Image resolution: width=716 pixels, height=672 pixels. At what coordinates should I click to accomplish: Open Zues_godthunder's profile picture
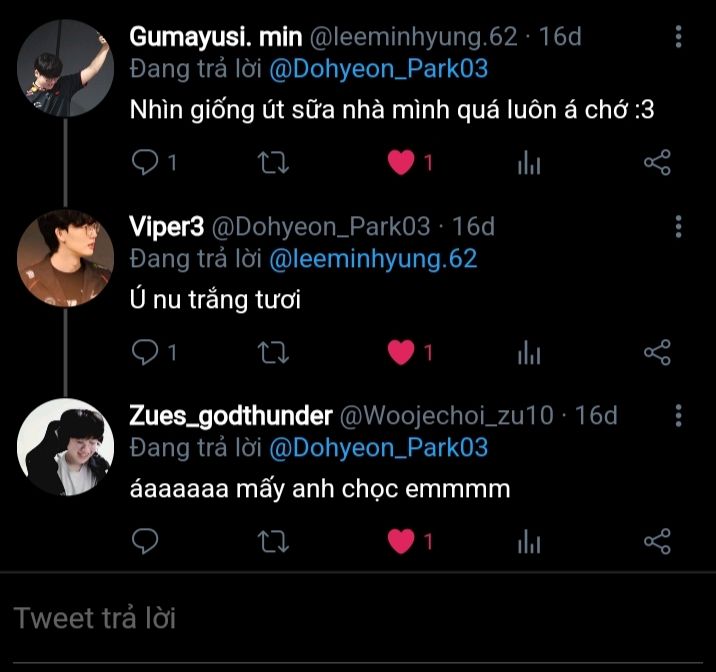coord(65,447)
